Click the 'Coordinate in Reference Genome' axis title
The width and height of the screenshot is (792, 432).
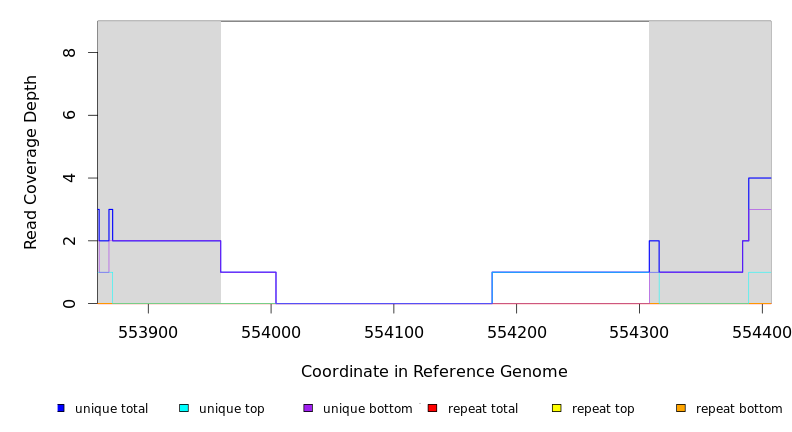tap(434, 372)
